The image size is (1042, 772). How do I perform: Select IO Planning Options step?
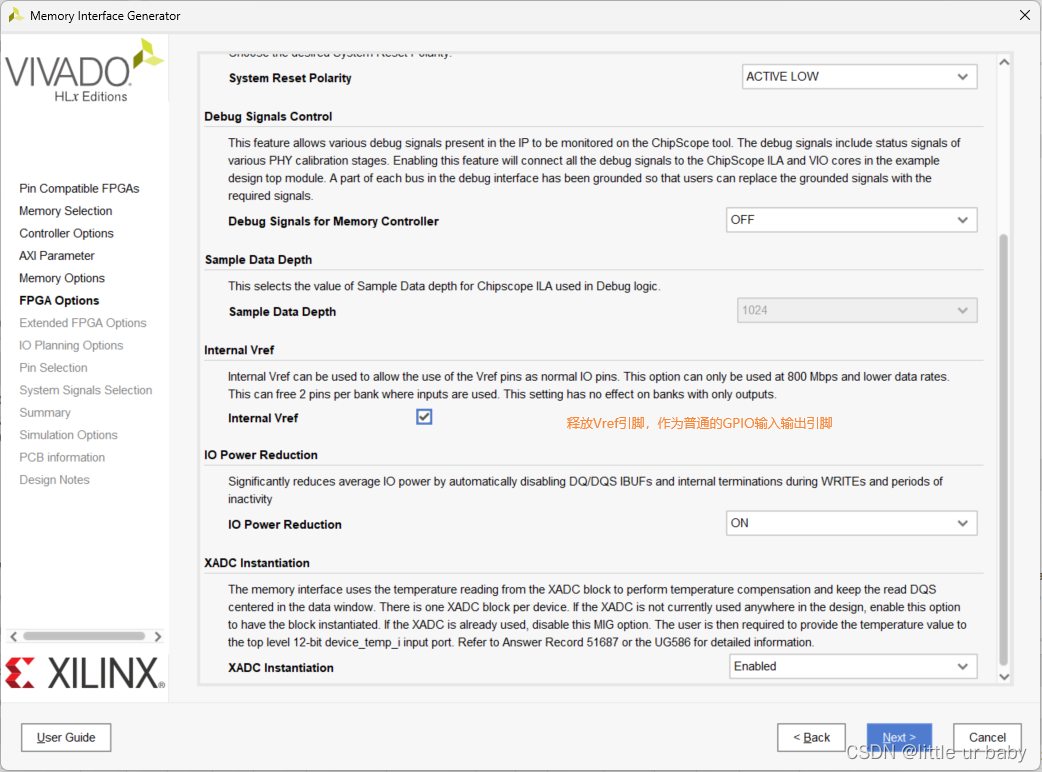tap(71, 345)
